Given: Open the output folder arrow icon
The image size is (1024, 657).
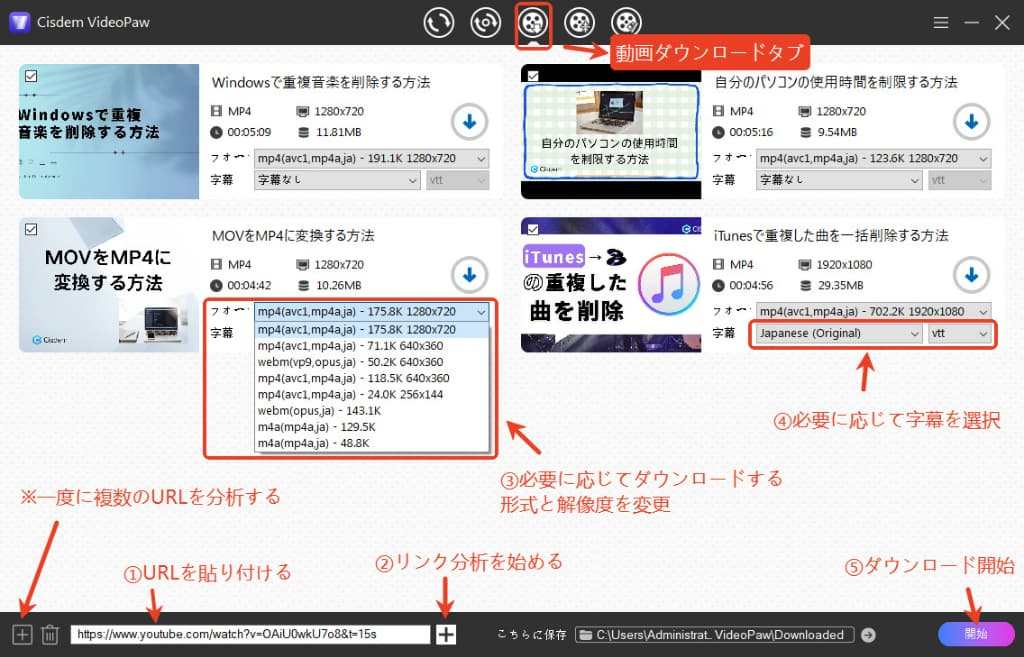Looking at the screenshot, I should (x=868, y=634).
